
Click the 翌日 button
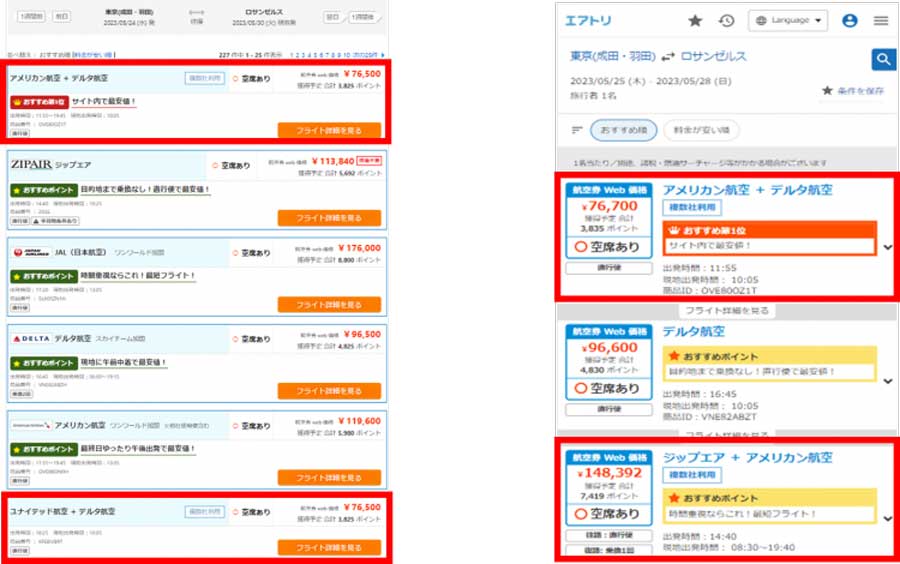click(332, 17)
